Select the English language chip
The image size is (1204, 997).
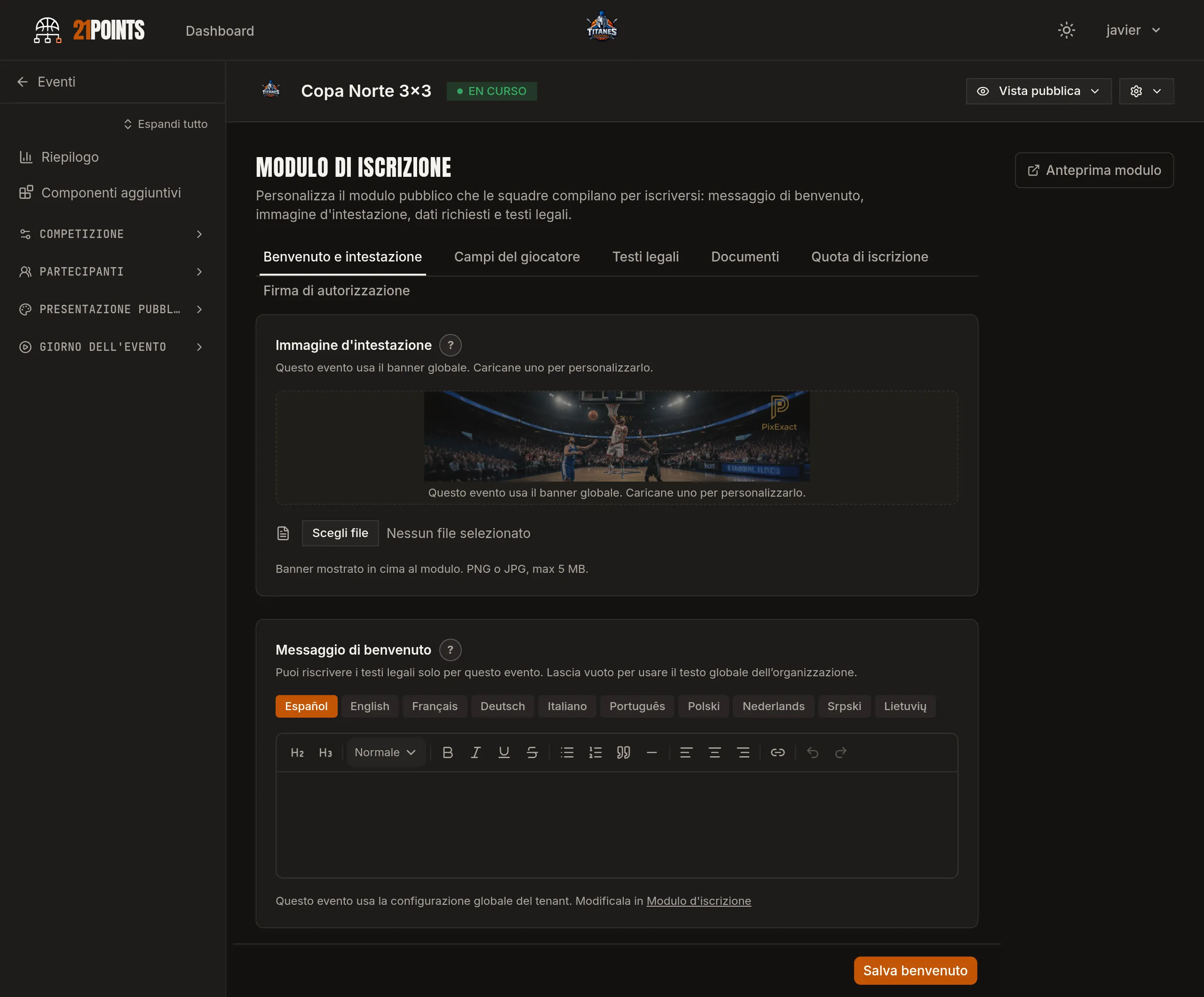[370, 706]
